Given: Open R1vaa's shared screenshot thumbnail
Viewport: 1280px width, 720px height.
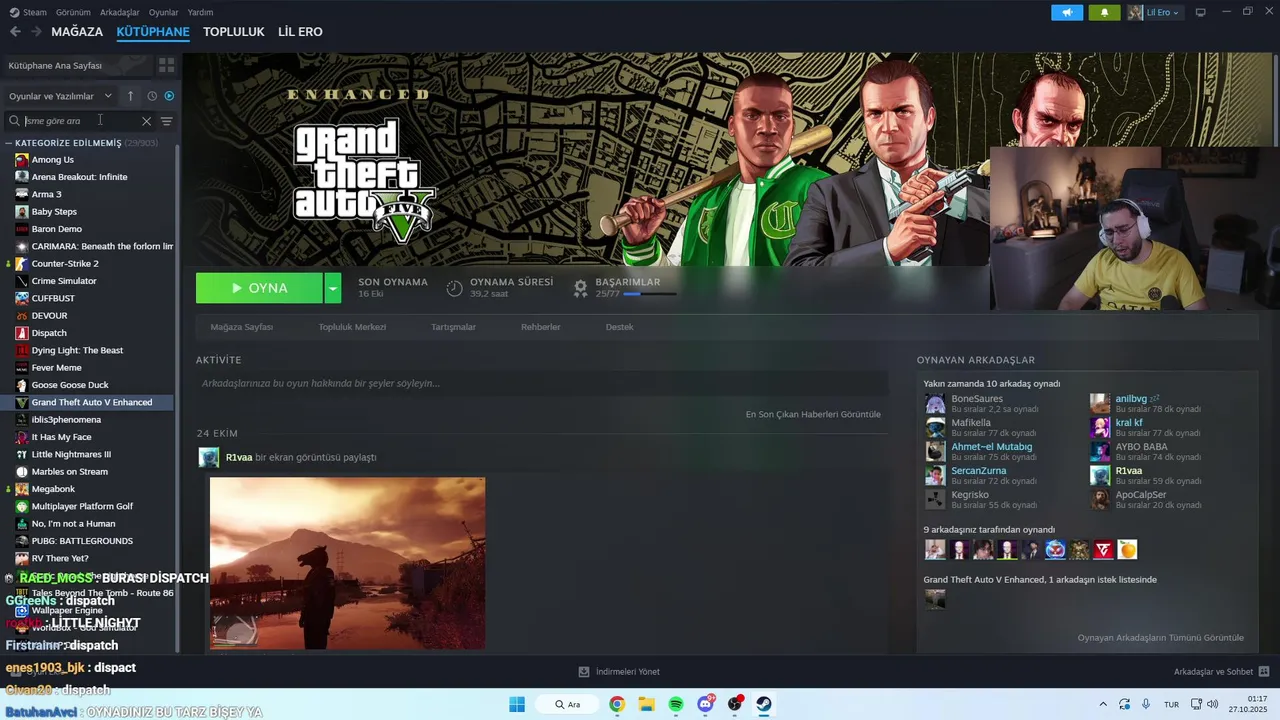Looking at the screenshot, I should pos(347,563).
